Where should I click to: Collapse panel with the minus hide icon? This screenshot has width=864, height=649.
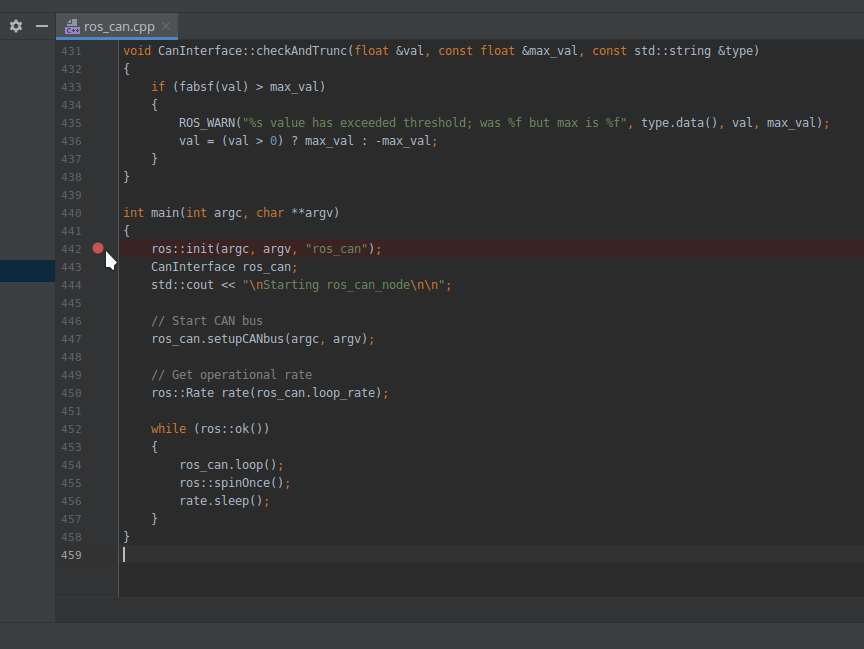coord(42,26)
